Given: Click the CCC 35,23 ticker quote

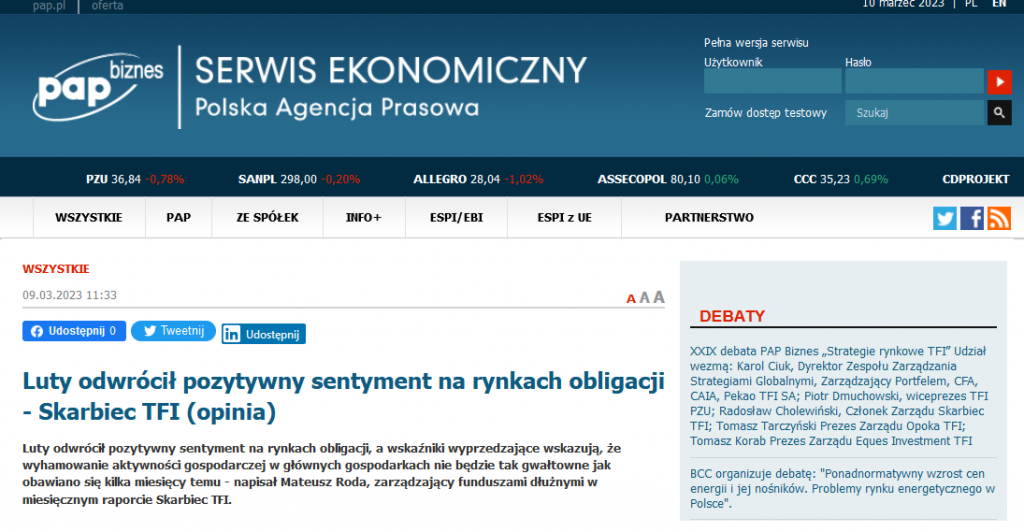Looking at the screenshot, I should (x=840, y=179).
